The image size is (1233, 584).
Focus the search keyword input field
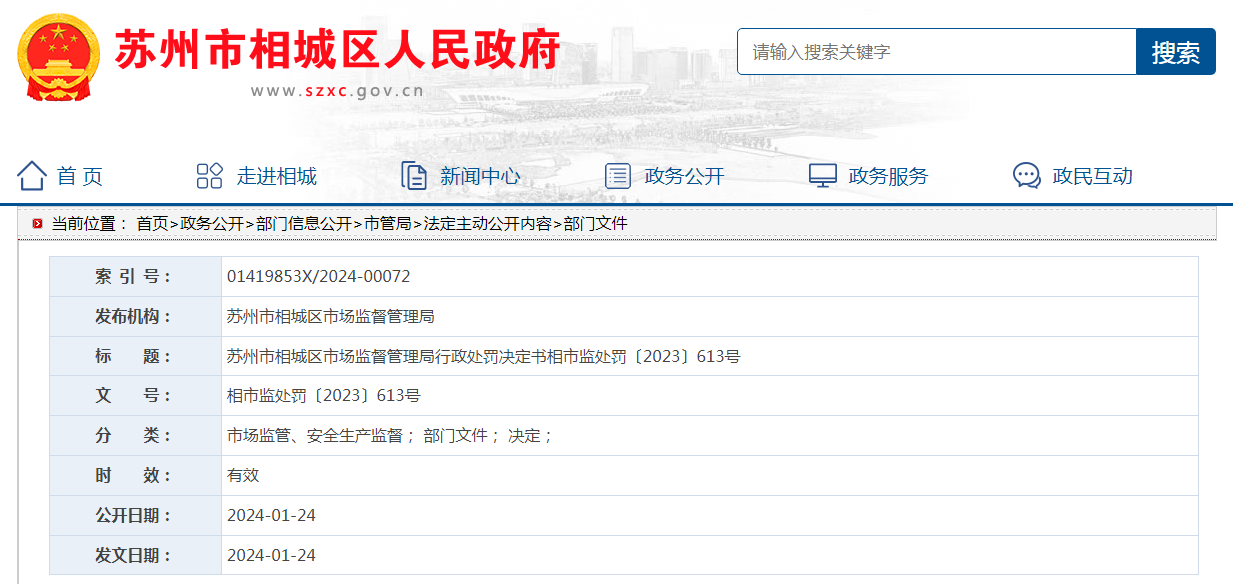coord(936,52)
